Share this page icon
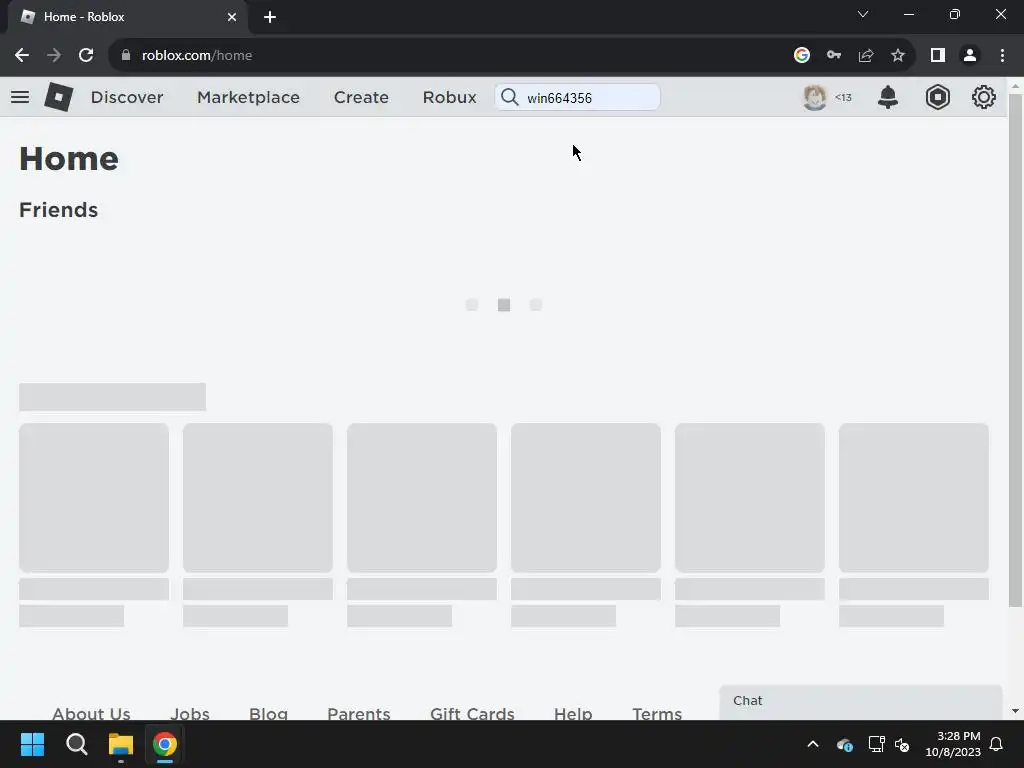The height and width of the screenshot is (768, 1024). pyautogui.click(x=866, y=56)
